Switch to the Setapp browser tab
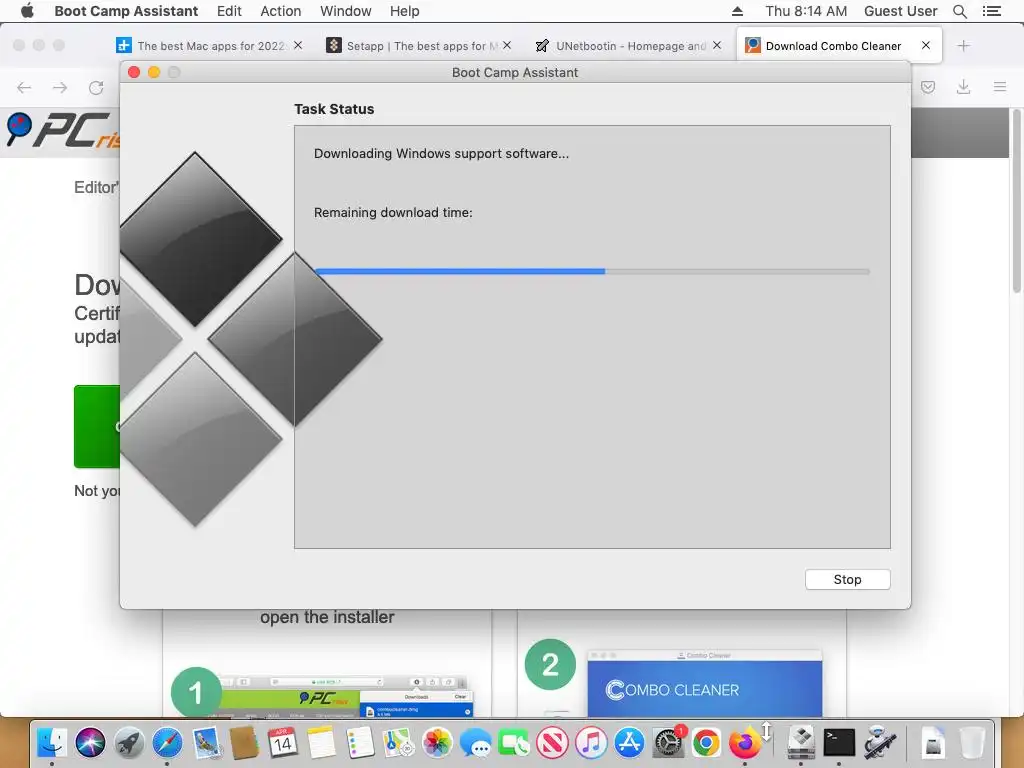 [421, 46]
